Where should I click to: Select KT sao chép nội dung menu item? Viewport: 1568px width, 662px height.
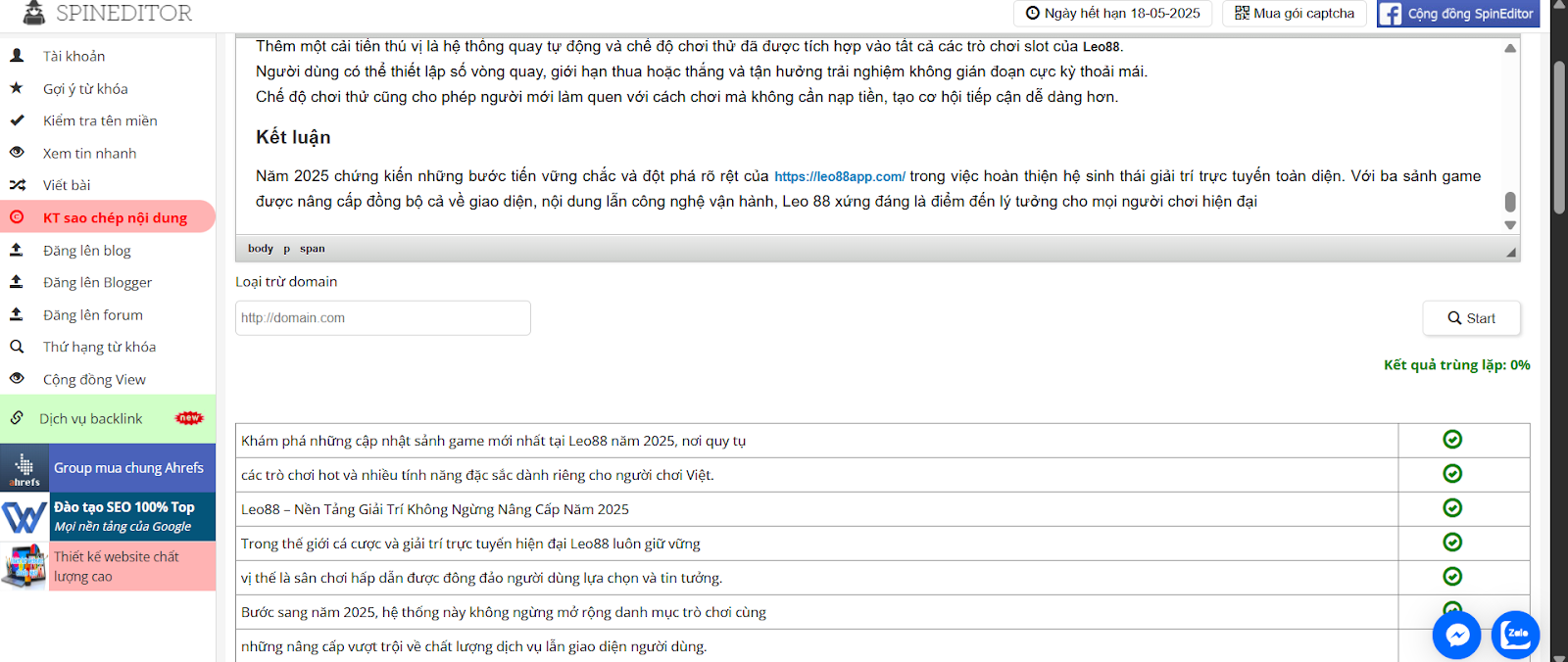point(108,217)
